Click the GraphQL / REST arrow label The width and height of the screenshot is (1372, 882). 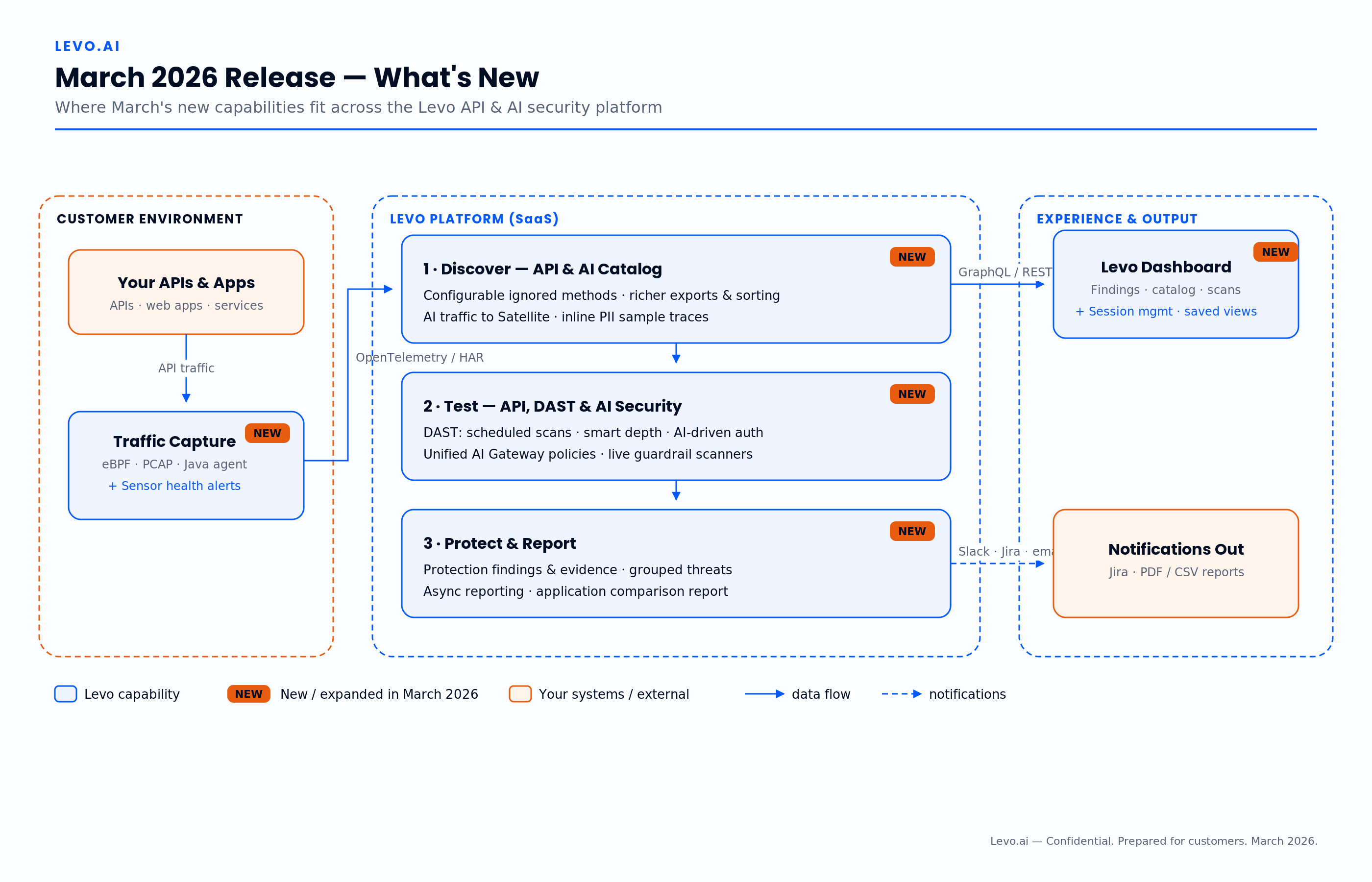[1005, 272]
